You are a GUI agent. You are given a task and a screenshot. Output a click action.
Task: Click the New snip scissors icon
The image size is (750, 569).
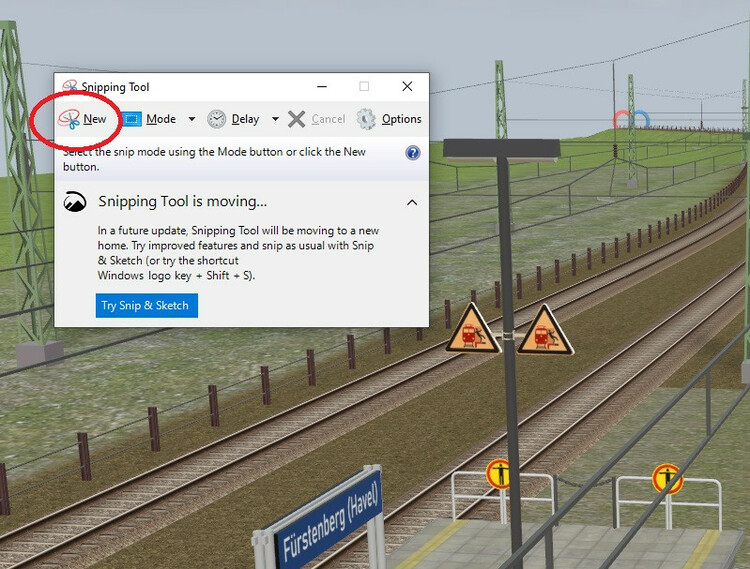[69, 120]
